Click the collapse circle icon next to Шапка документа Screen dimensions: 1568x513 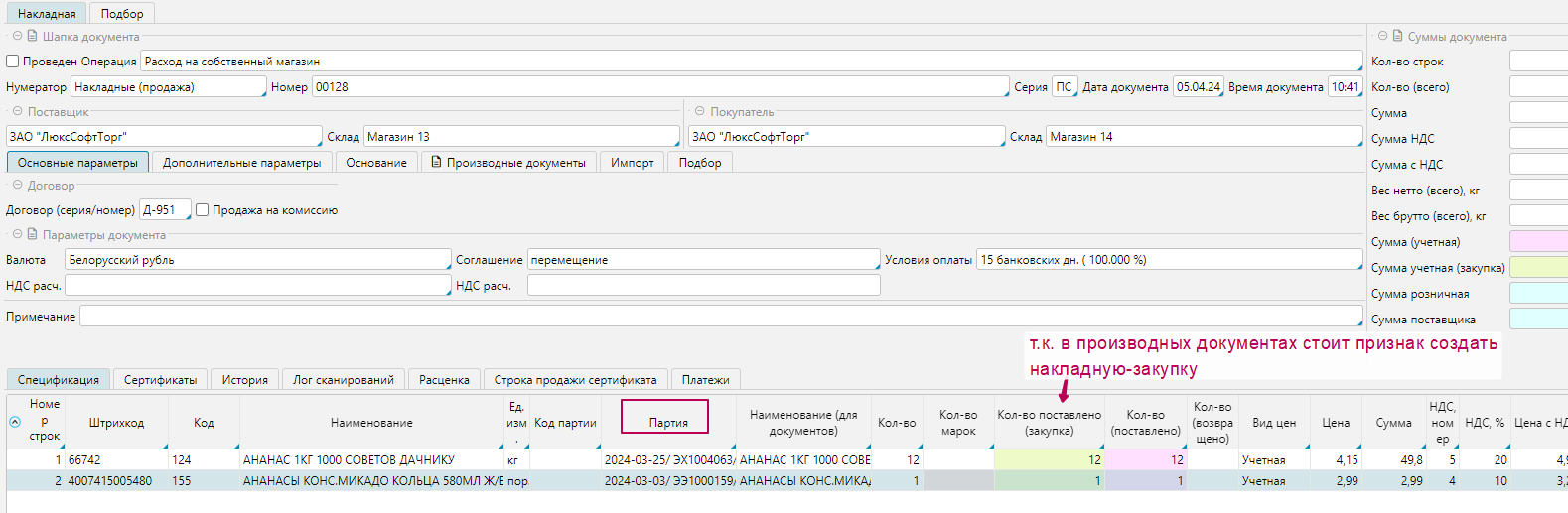pos(17,36)
